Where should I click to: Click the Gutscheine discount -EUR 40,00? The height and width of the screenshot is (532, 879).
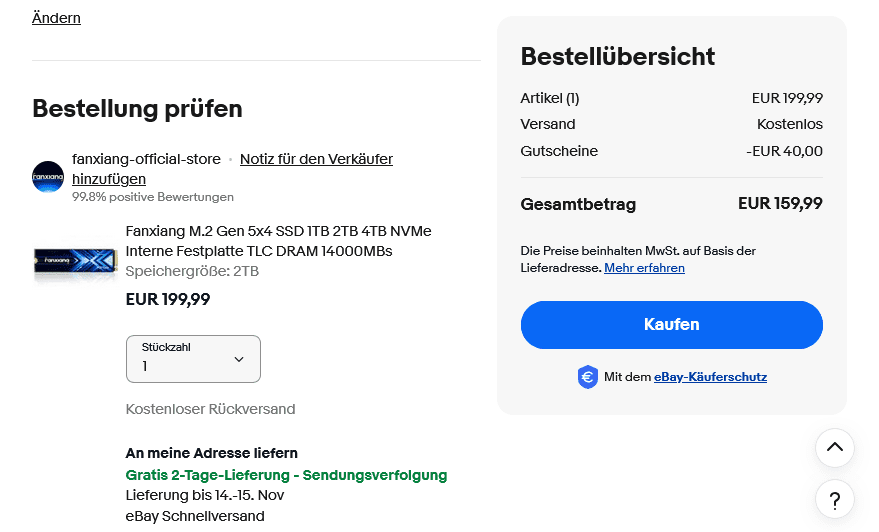(x=784, y=151)
